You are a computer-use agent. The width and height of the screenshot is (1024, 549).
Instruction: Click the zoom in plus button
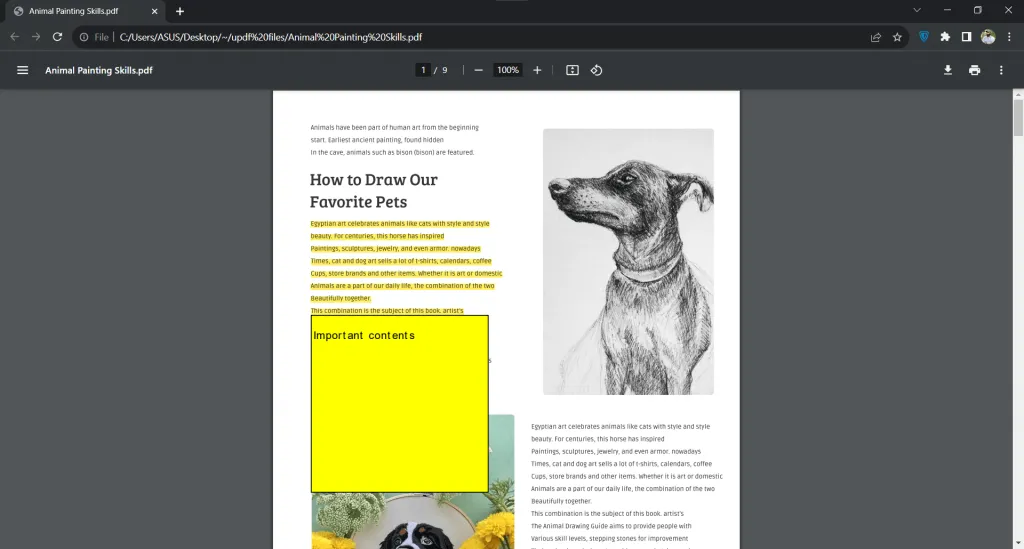click(x=537, y=70)
